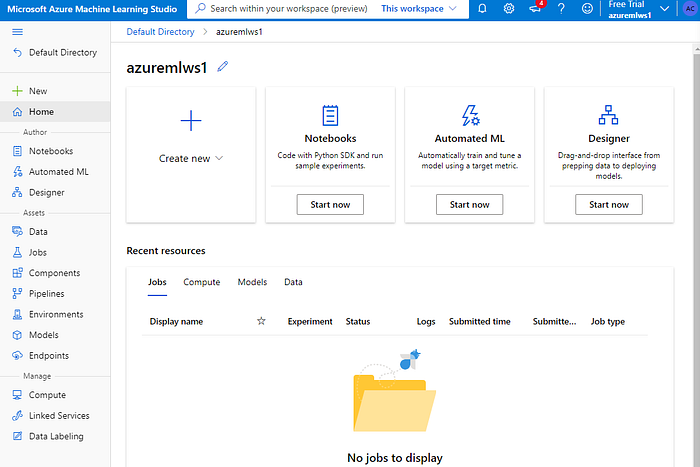Click the Automated ML lightning icon in sidebar
Image resolution: width=700 pixels, height=467 pixels.
point(17,171)
